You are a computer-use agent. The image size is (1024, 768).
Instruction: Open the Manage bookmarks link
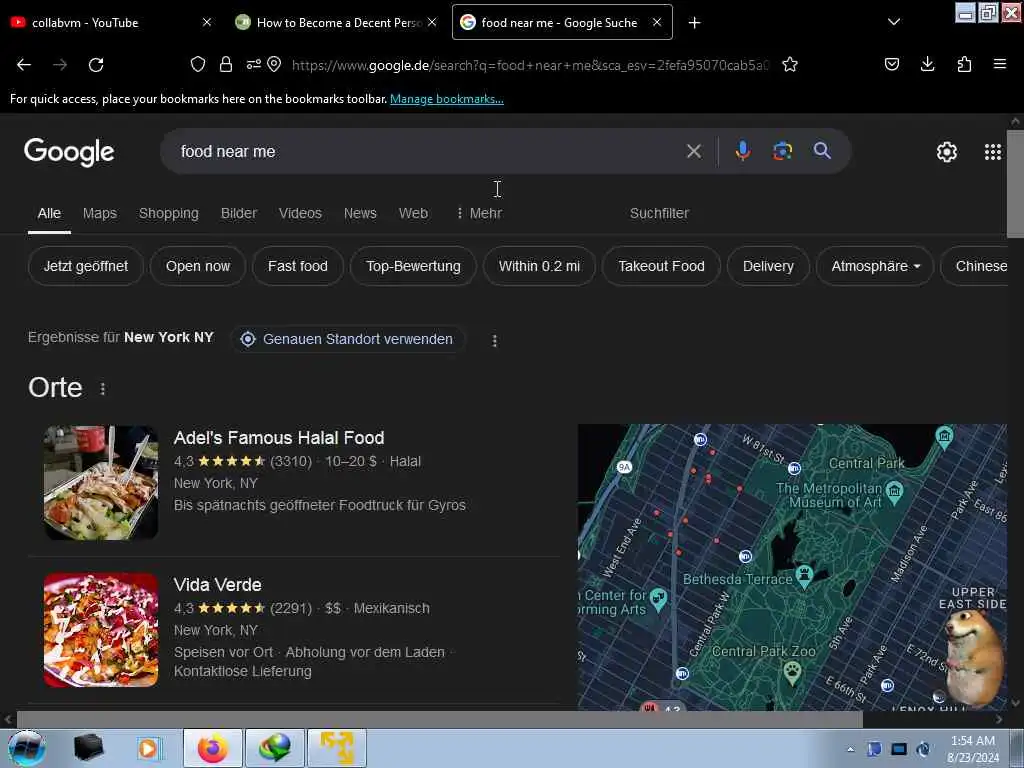pyautogui.click(x=447, y=99)
